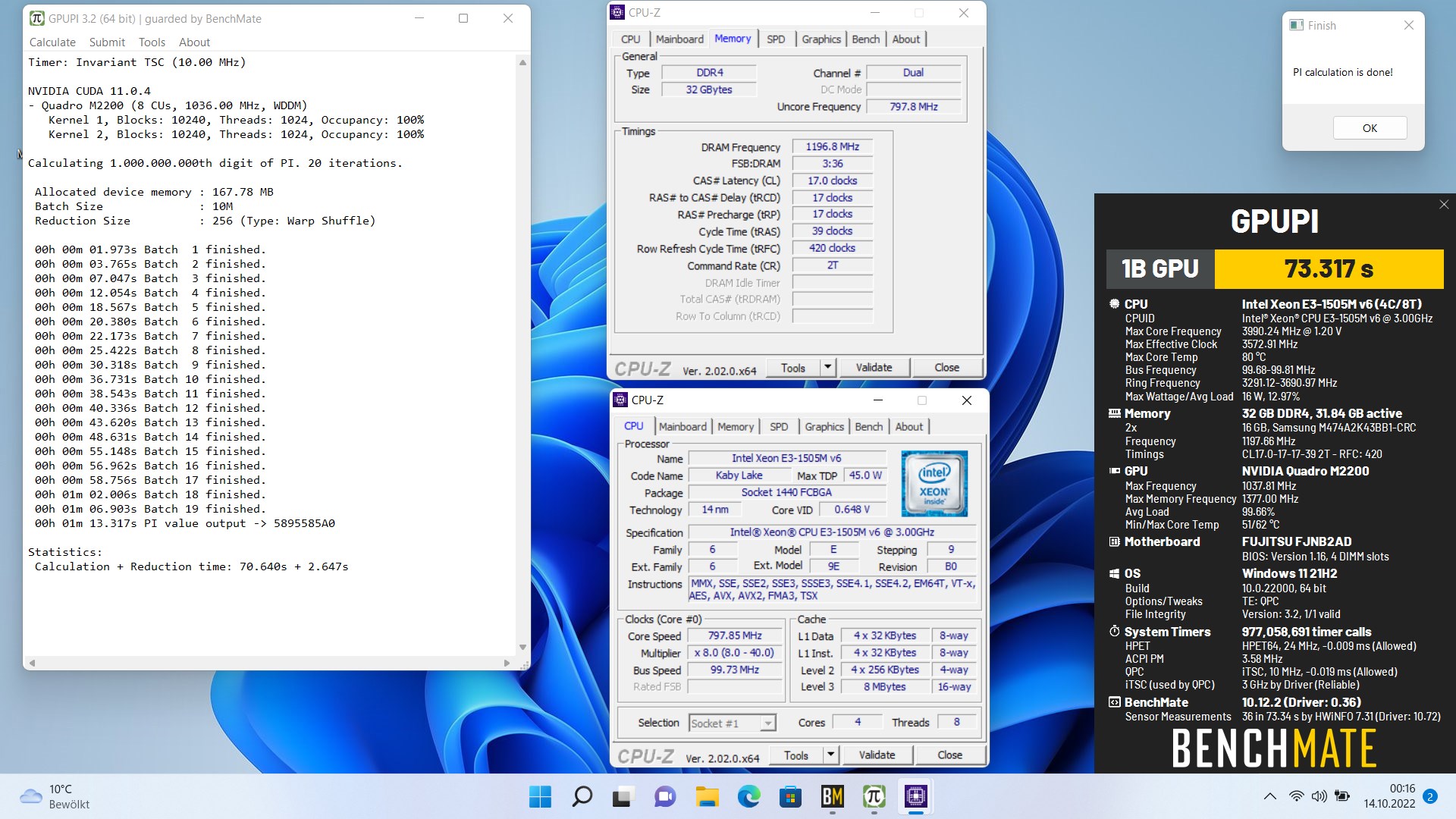Open File Explorer from taskbar

coord(707,796)
